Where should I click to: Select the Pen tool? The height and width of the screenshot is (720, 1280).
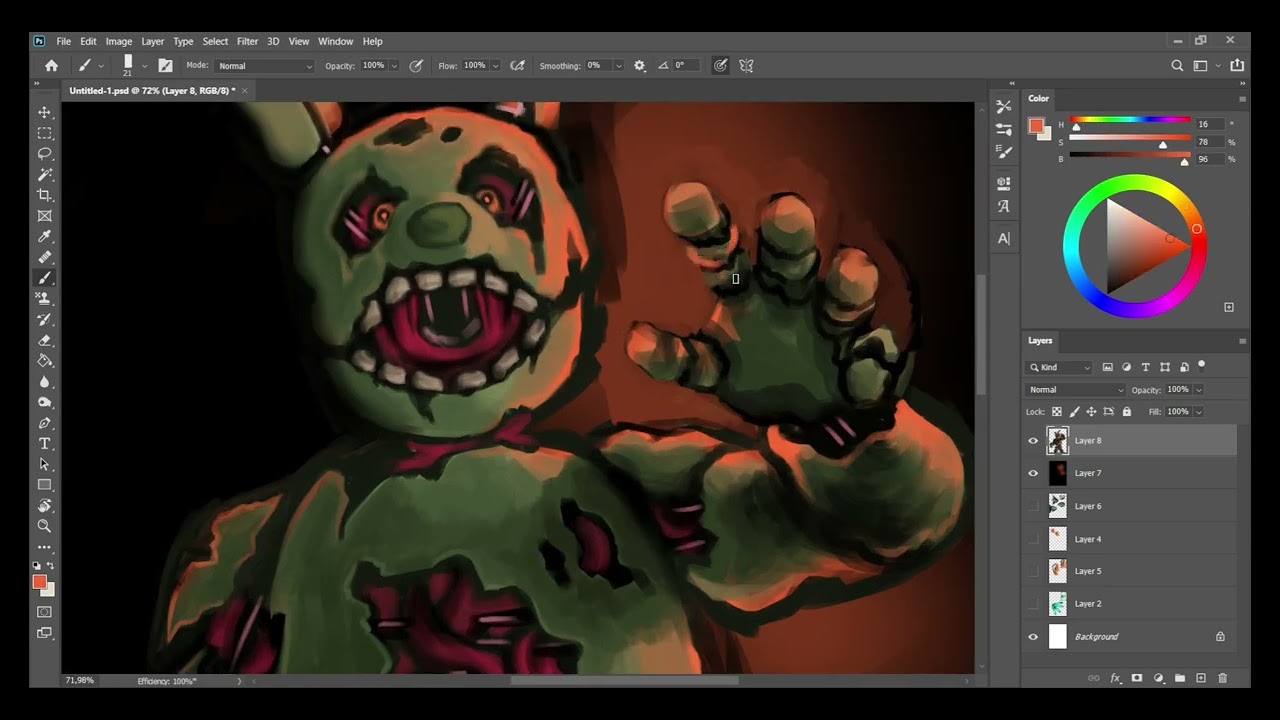[x=45, y=423]
